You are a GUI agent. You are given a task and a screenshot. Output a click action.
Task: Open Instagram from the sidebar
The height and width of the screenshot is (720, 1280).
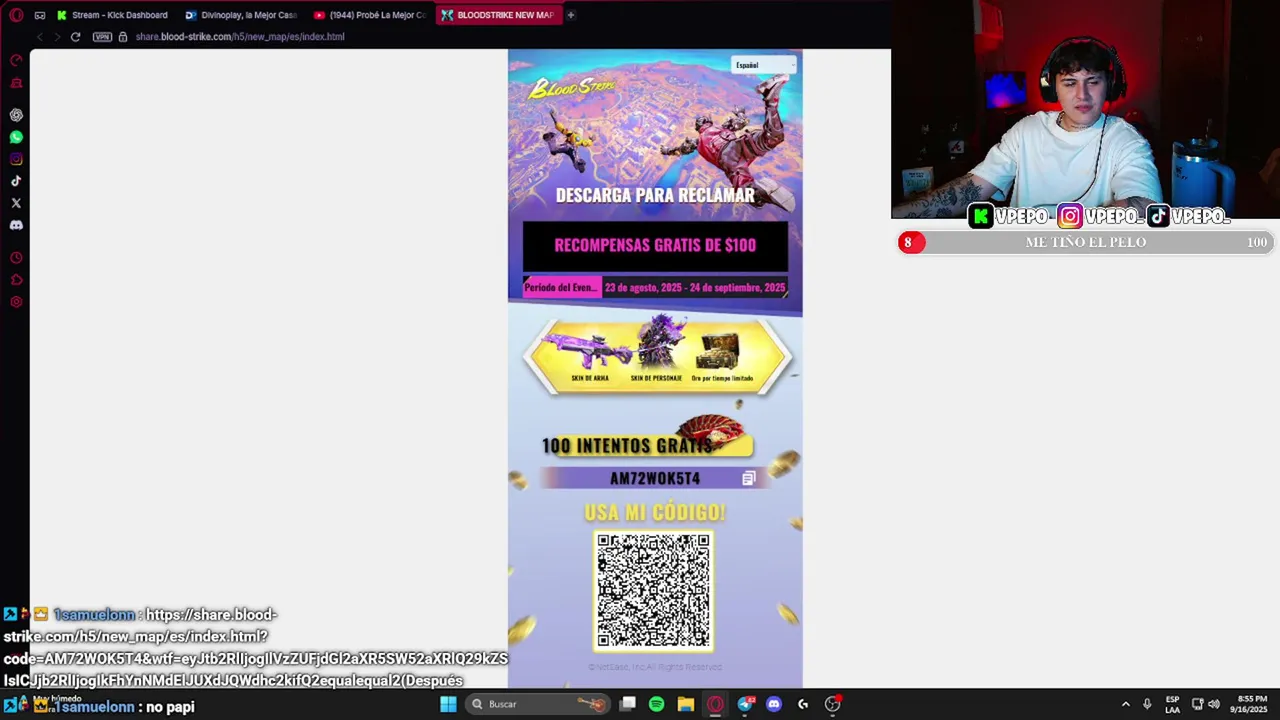pyautogui.click(x=16, y=159)
